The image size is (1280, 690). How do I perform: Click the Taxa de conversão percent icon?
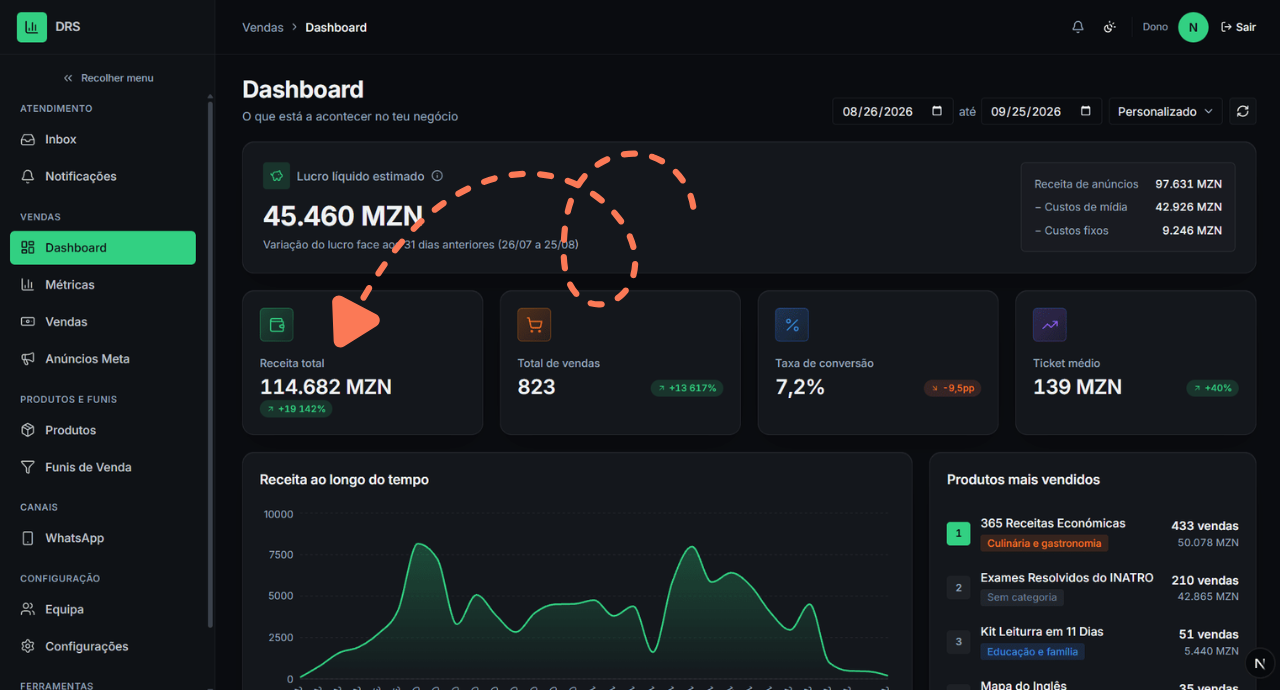[x=792, y=324]
